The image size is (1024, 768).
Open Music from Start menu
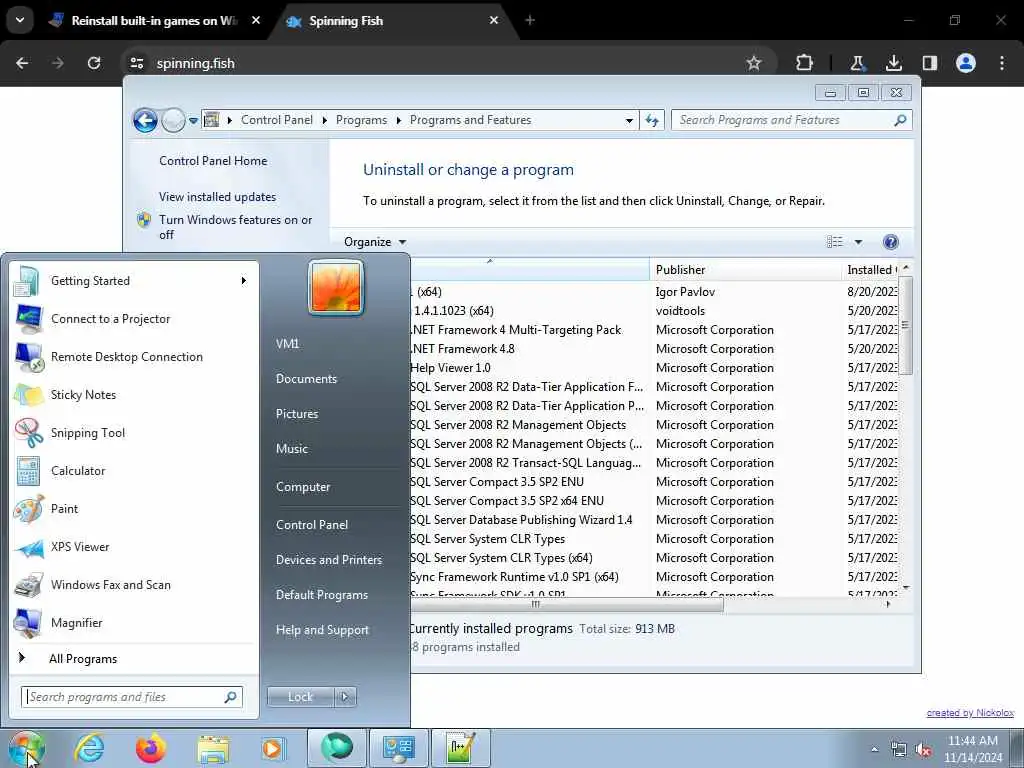point(291,449)
